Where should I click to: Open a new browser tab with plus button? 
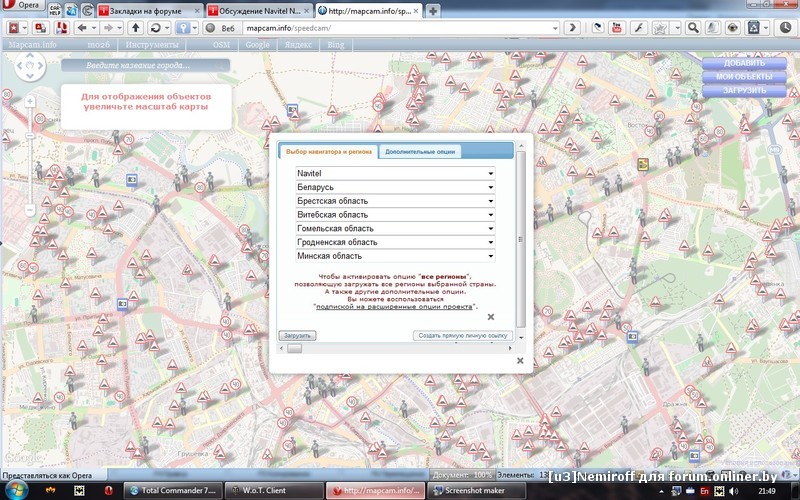432,11
